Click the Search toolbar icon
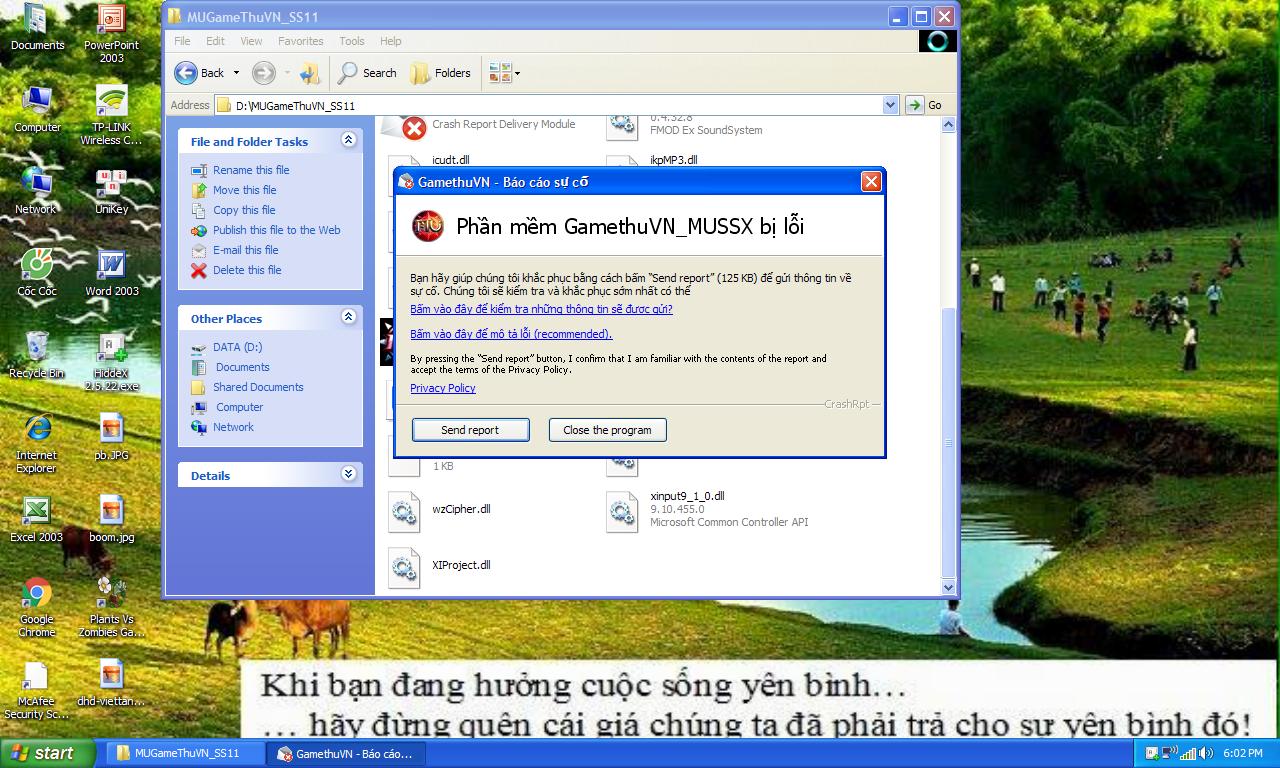Viewport: 1280px width, 768px height. [x=367, y=73]
